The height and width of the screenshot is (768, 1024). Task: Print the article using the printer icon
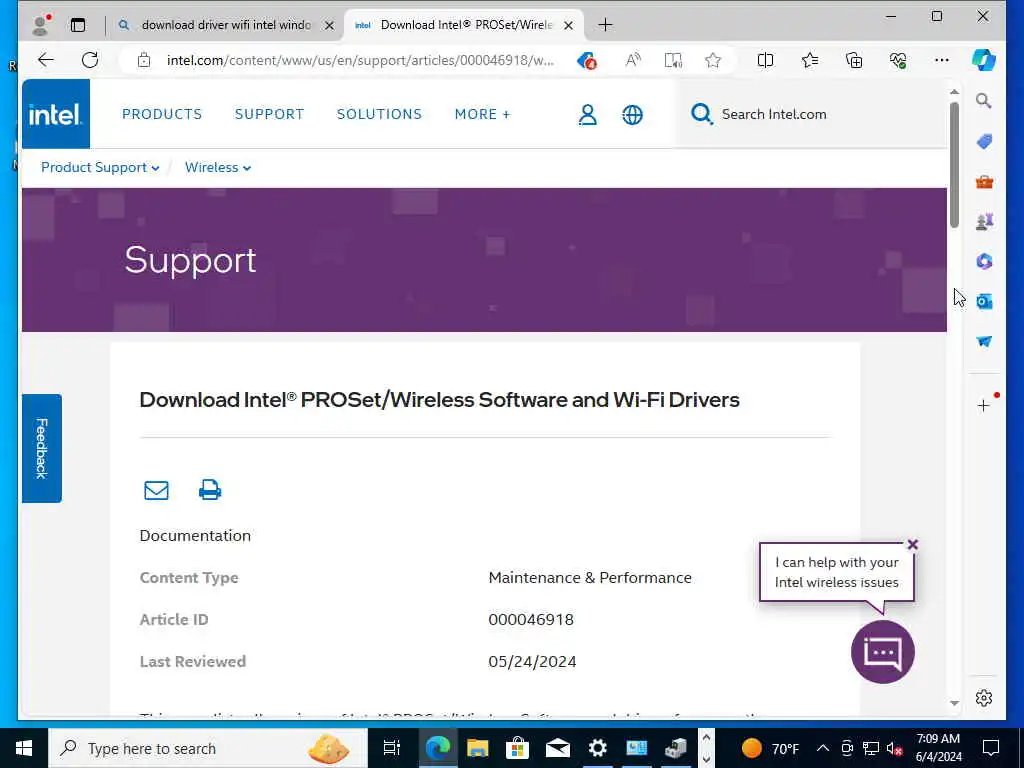point(210,490)
